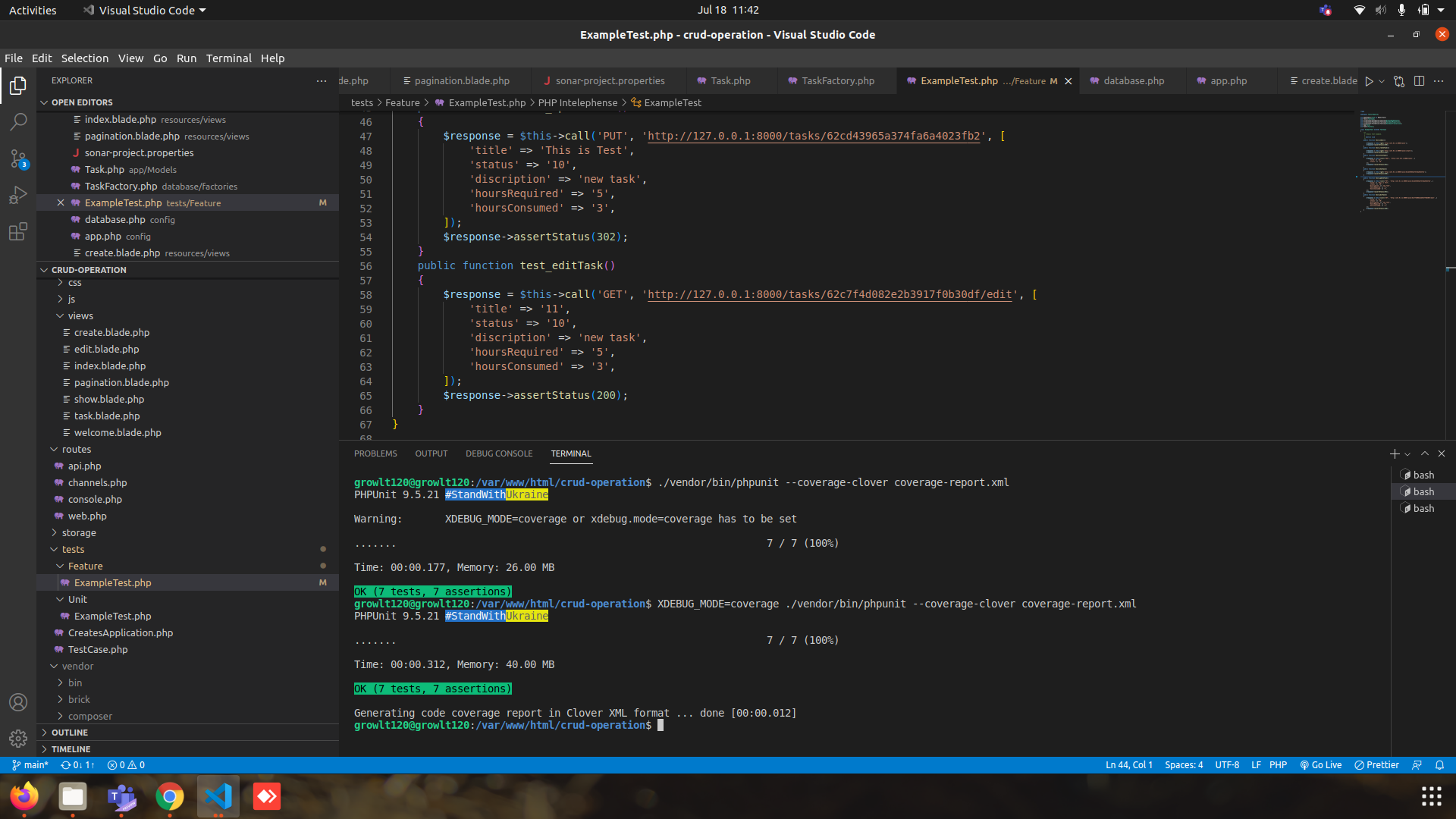Click the Split Editor Right icon
This screenshot has height=819, width=1456.
pos(1419,81)
